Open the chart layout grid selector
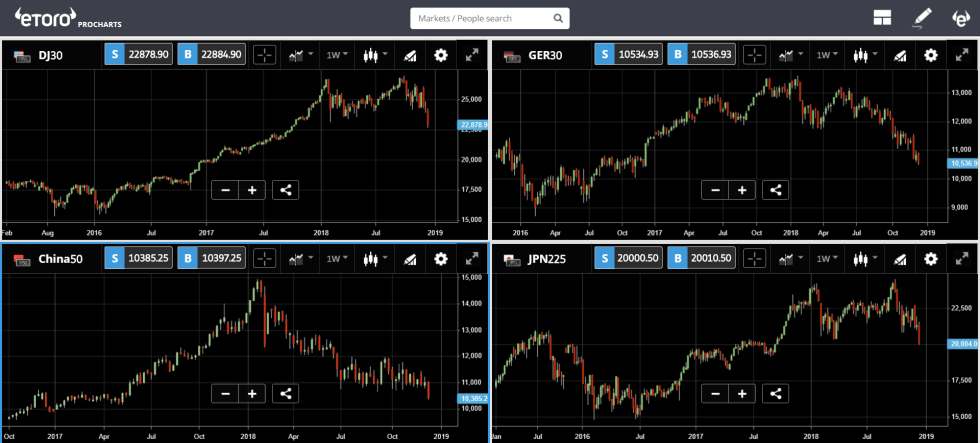 point(881,18)
